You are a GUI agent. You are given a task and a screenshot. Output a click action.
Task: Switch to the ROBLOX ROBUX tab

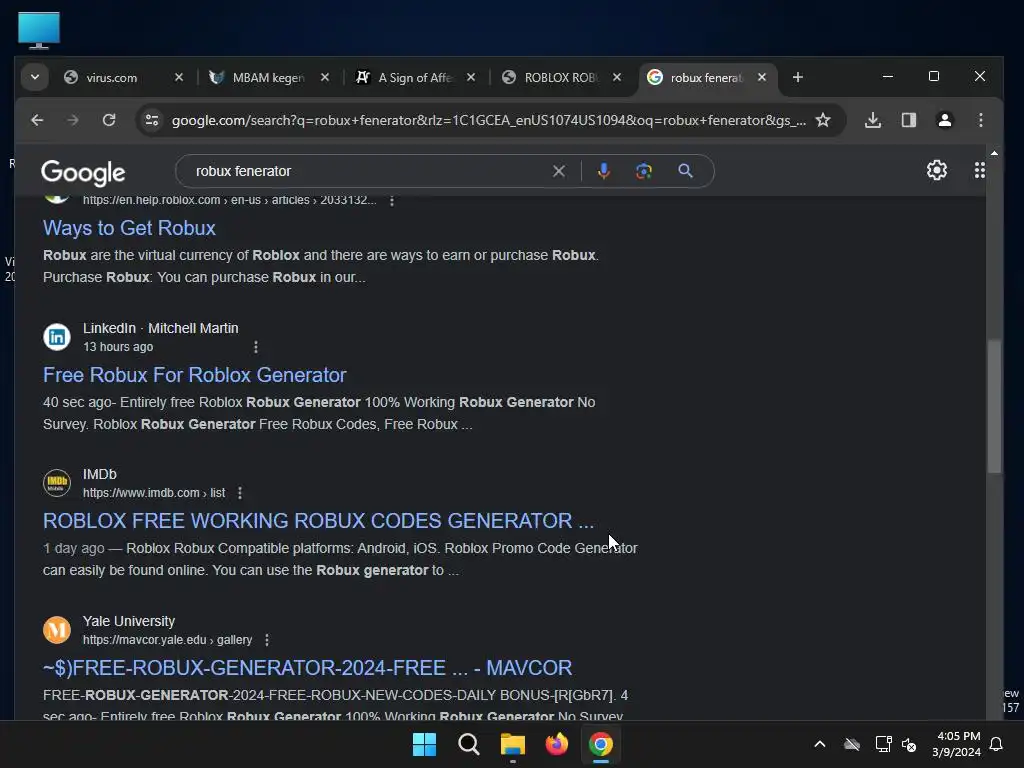click(561, 78)
